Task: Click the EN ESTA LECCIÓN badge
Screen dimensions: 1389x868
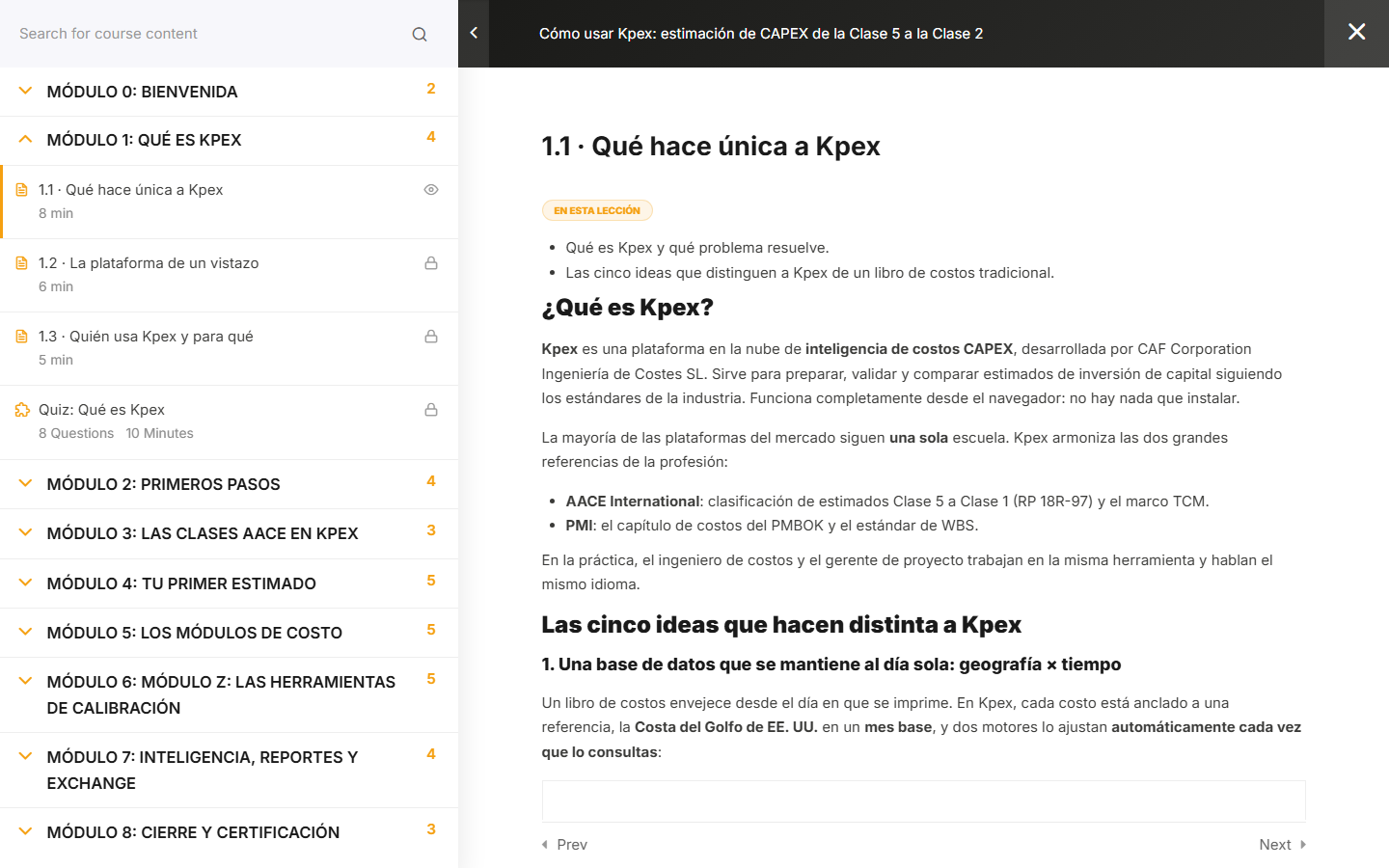Action: pos(597,210)
